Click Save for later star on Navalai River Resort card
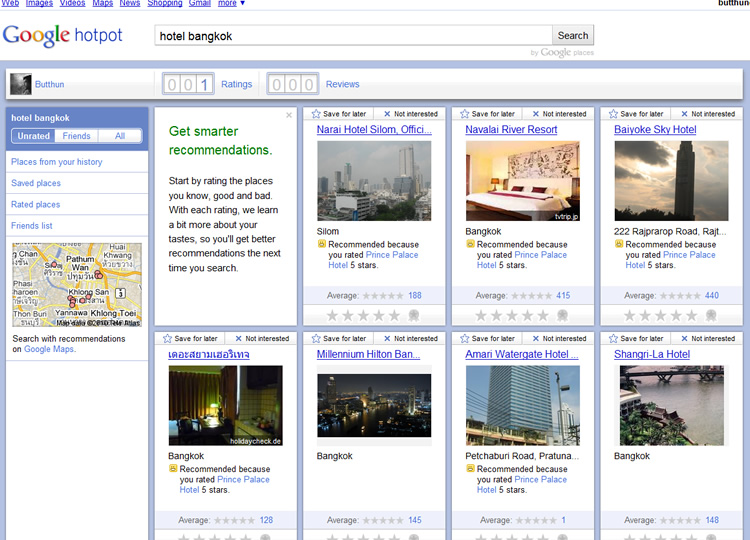Image resolution: width=750 pixels, height=540 pixels. click(464, 114)
